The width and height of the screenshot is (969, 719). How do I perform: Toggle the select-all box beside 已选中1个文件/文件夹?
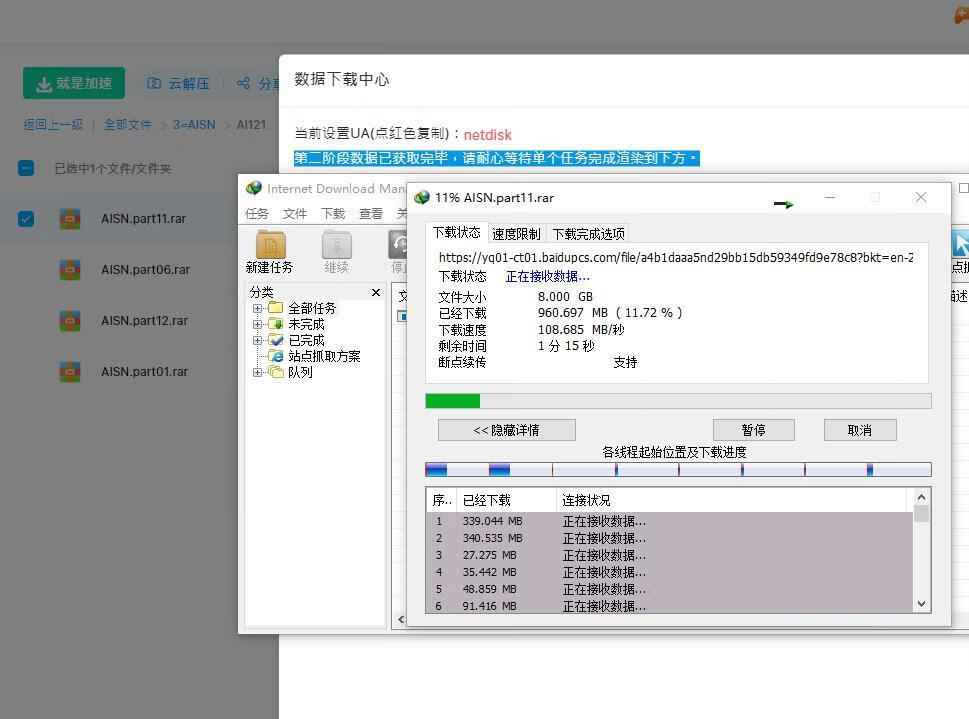click(25, 168)
